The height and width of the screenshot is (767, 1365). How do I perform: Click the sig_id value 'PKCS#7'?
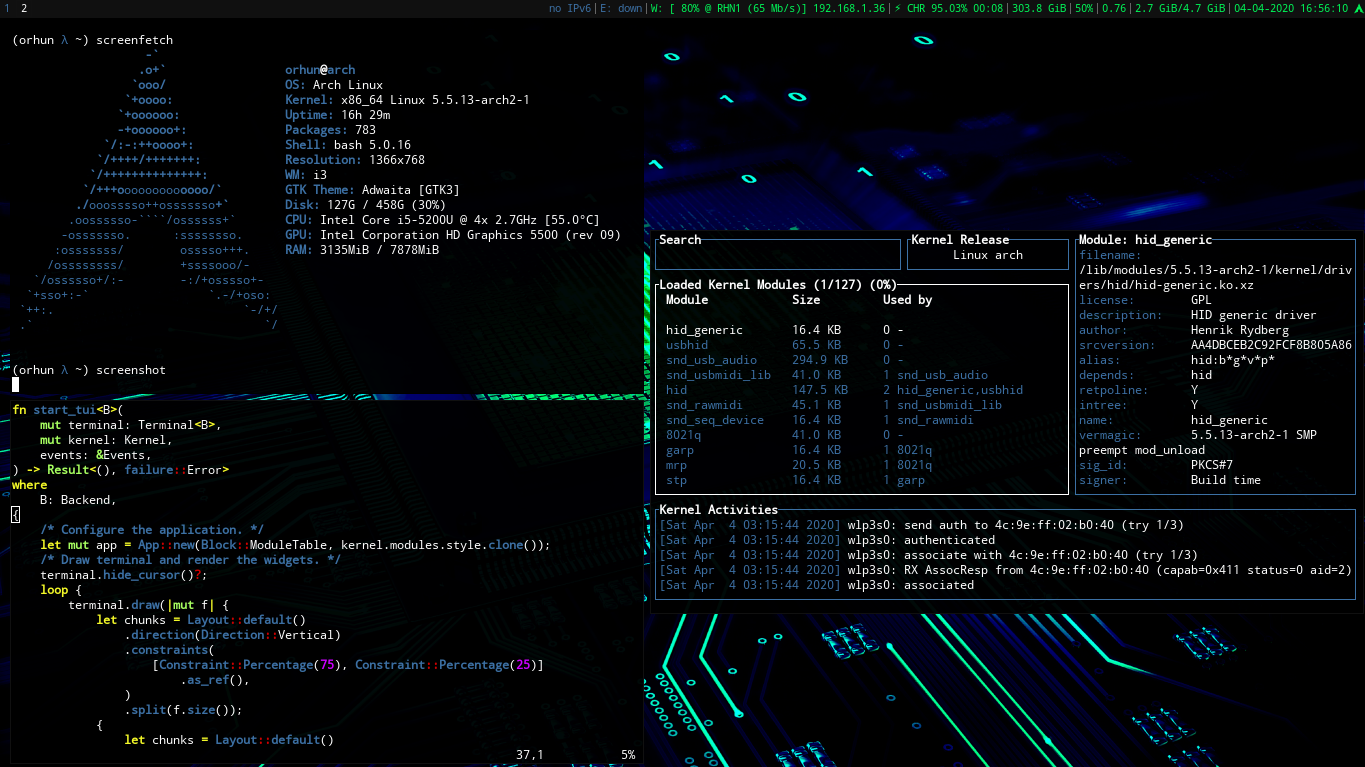[1212, 465]
